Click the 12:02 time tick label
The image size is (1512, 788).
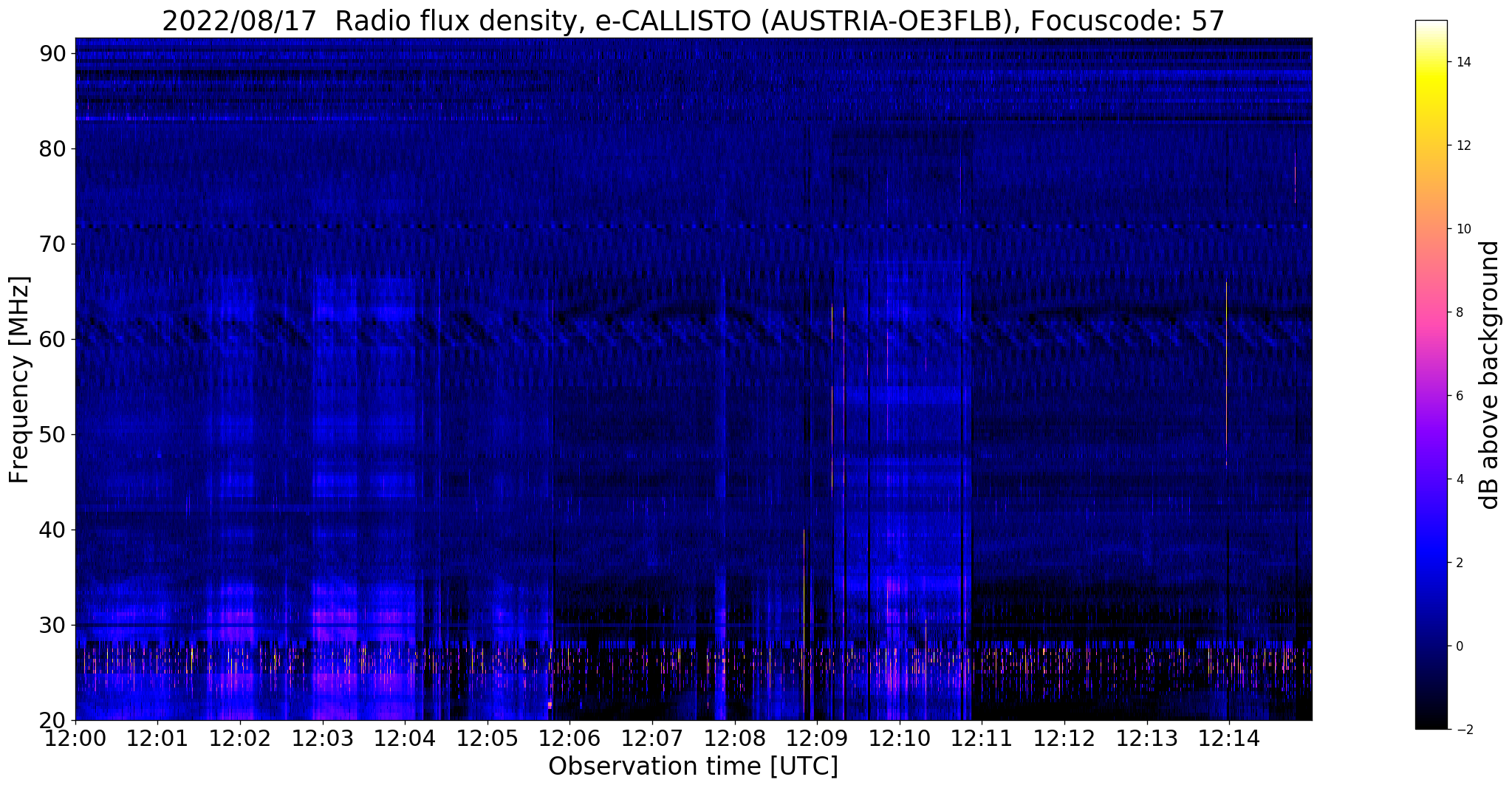click(x=240, y=739)
